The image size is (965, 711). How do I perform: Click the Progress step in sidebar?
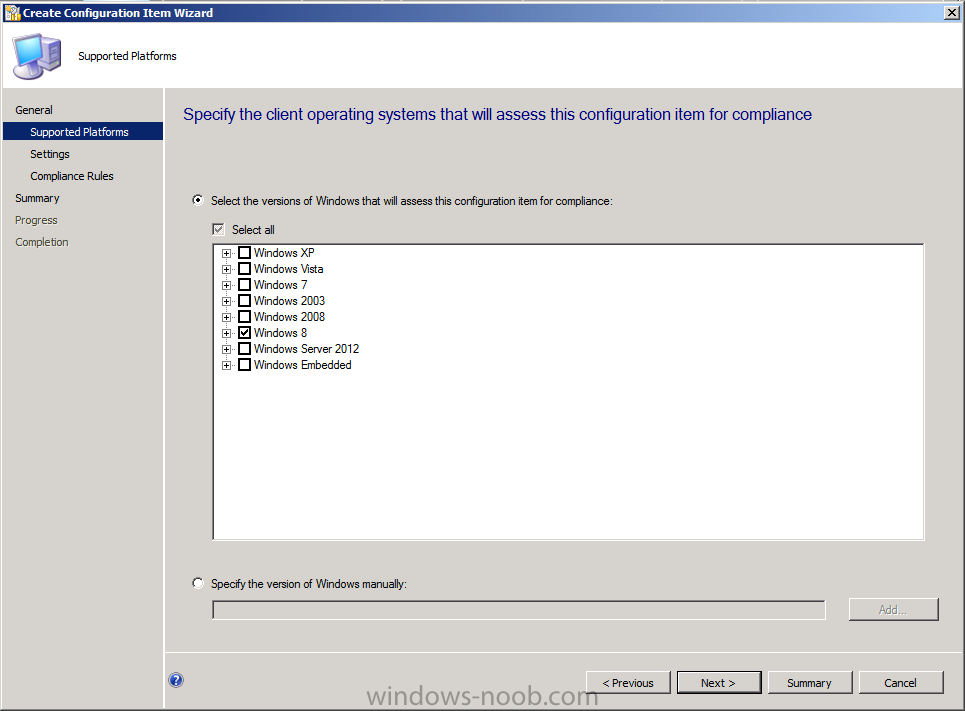pyautogui.click(x=36, y=220)
